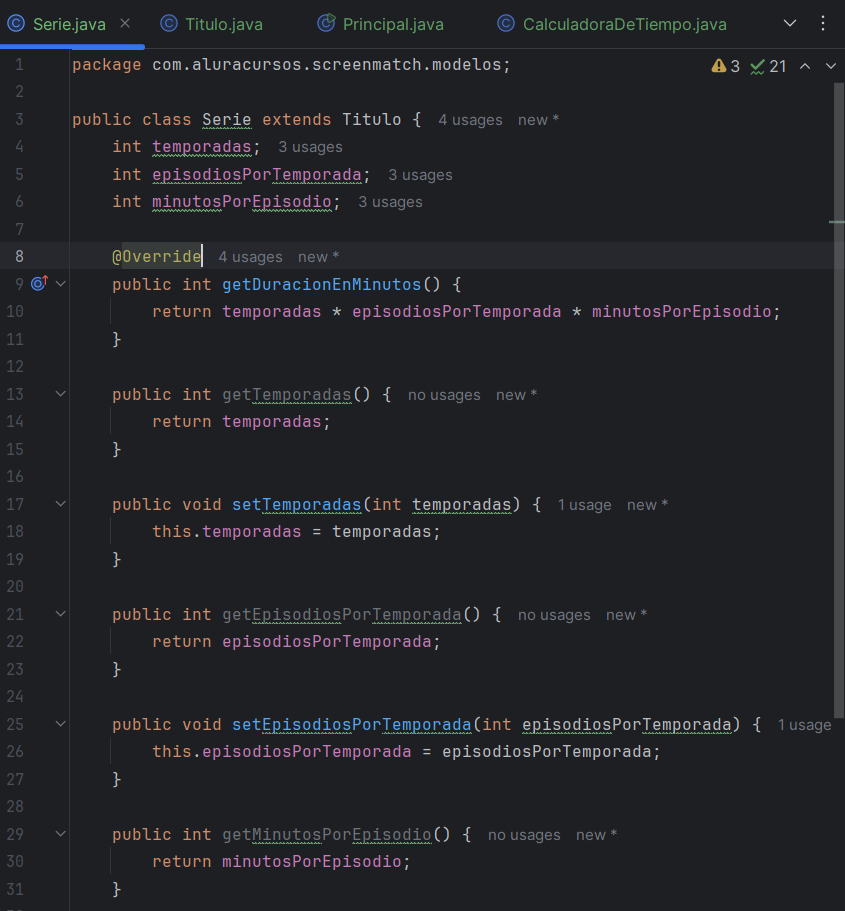
Task: Go to the next highlighted problem
Action: (x=831, y=66)
